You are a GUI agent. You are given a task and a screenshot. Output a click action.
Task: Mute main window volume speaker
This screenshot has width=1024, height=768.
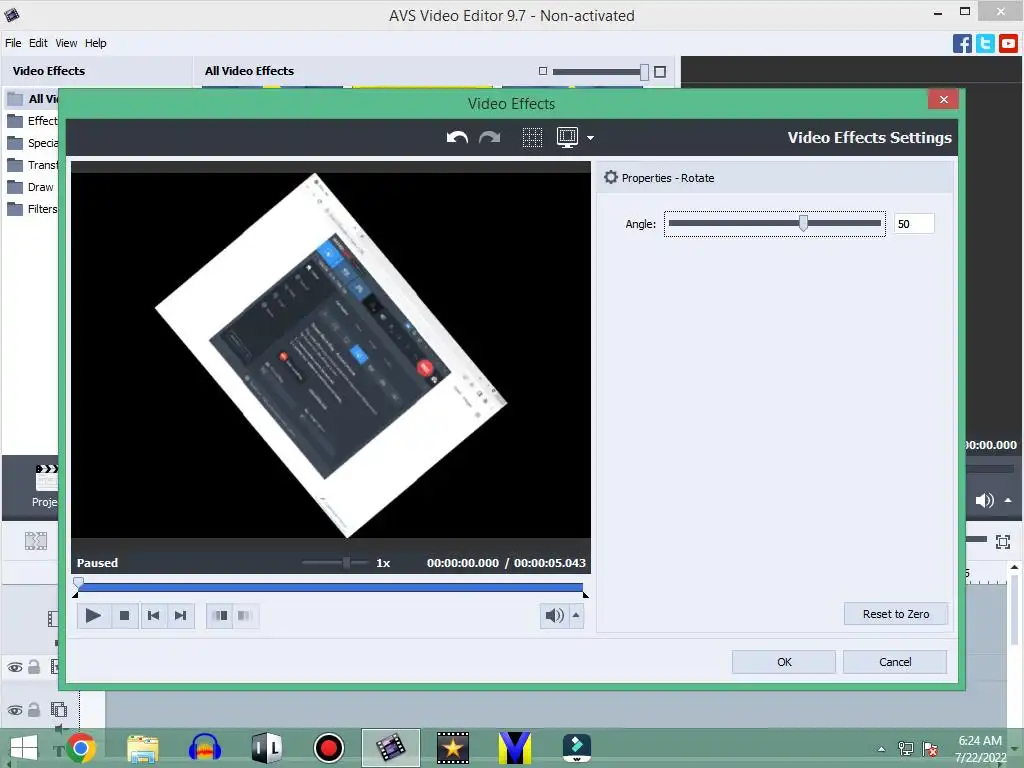click(984, 500)
